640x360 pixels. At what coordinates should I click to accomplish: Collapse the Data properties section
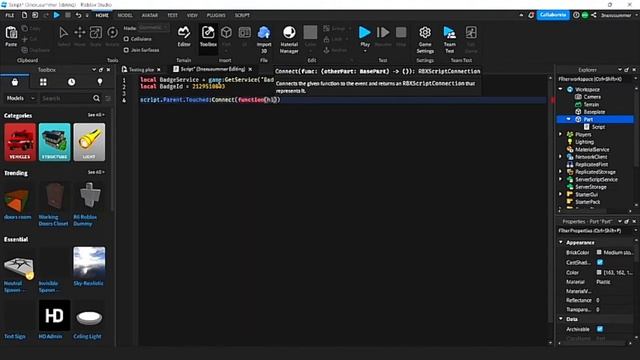click(561, 319)
